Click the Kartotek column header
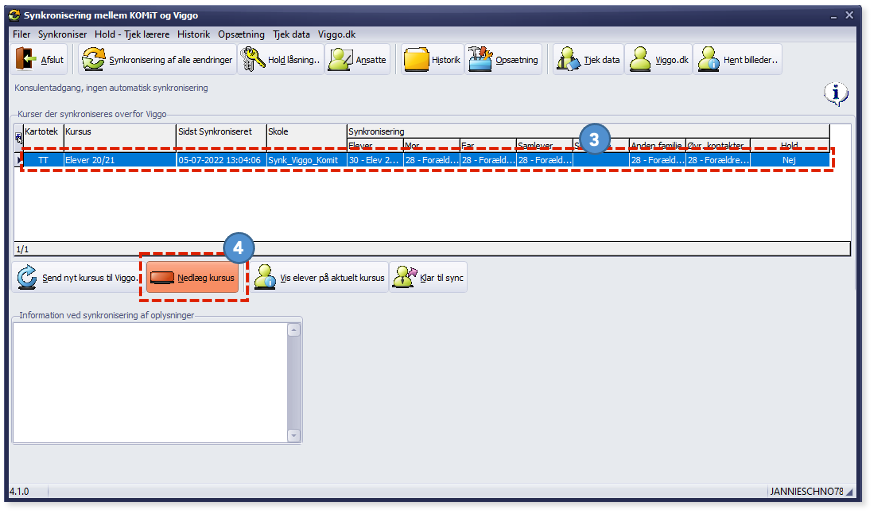Viewport: 873px width, 512px height. [x=43, y=136]
